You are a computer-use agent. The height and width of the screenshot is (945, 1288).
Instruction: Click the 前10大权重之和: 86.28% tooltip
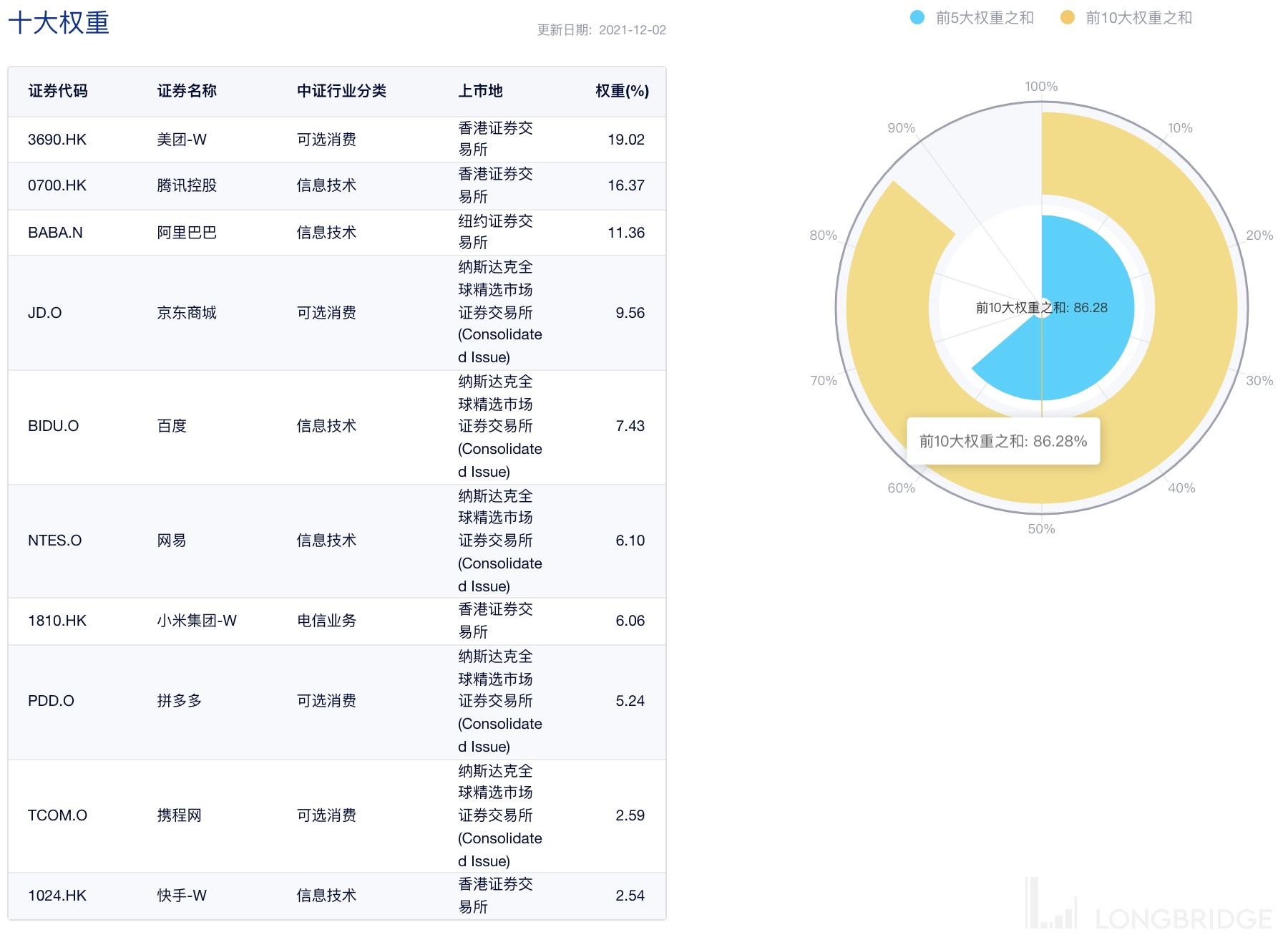tap(1002, 441)
